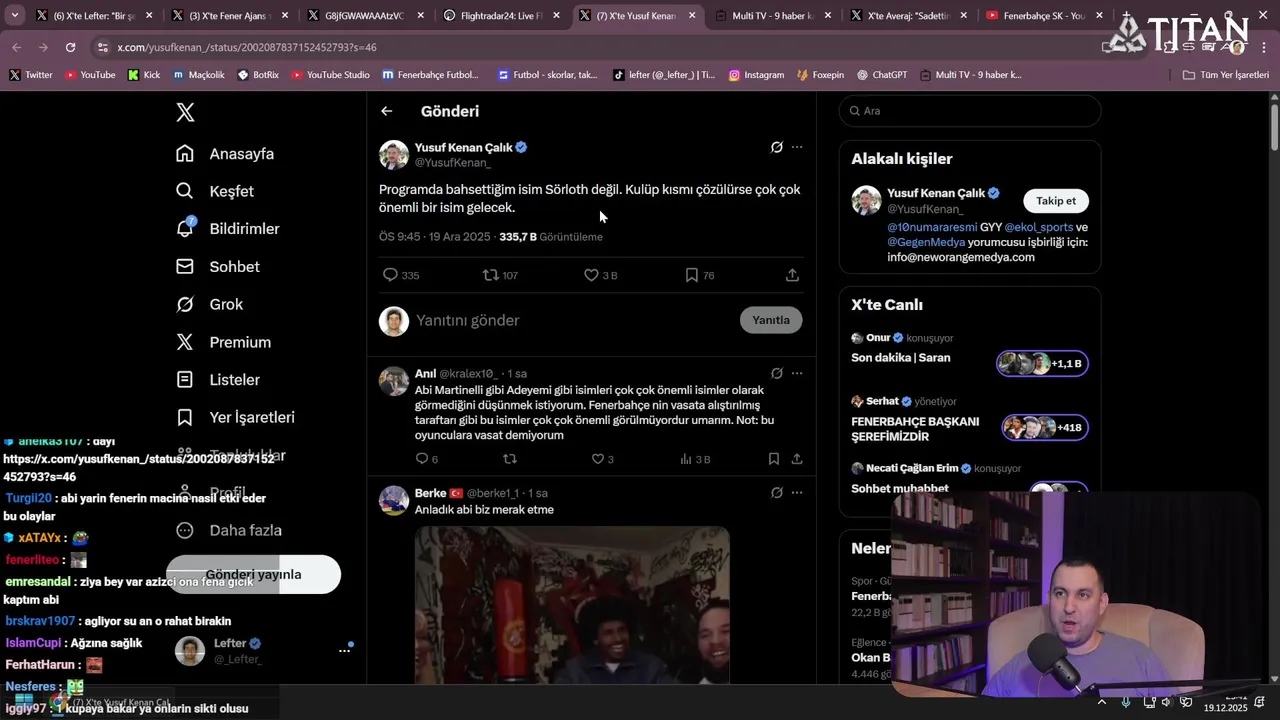Image resolution: width=1280 pixels, height=720 pixels.
Task: Share Yusuf Kenan's main post
Action: pos(792,275)
